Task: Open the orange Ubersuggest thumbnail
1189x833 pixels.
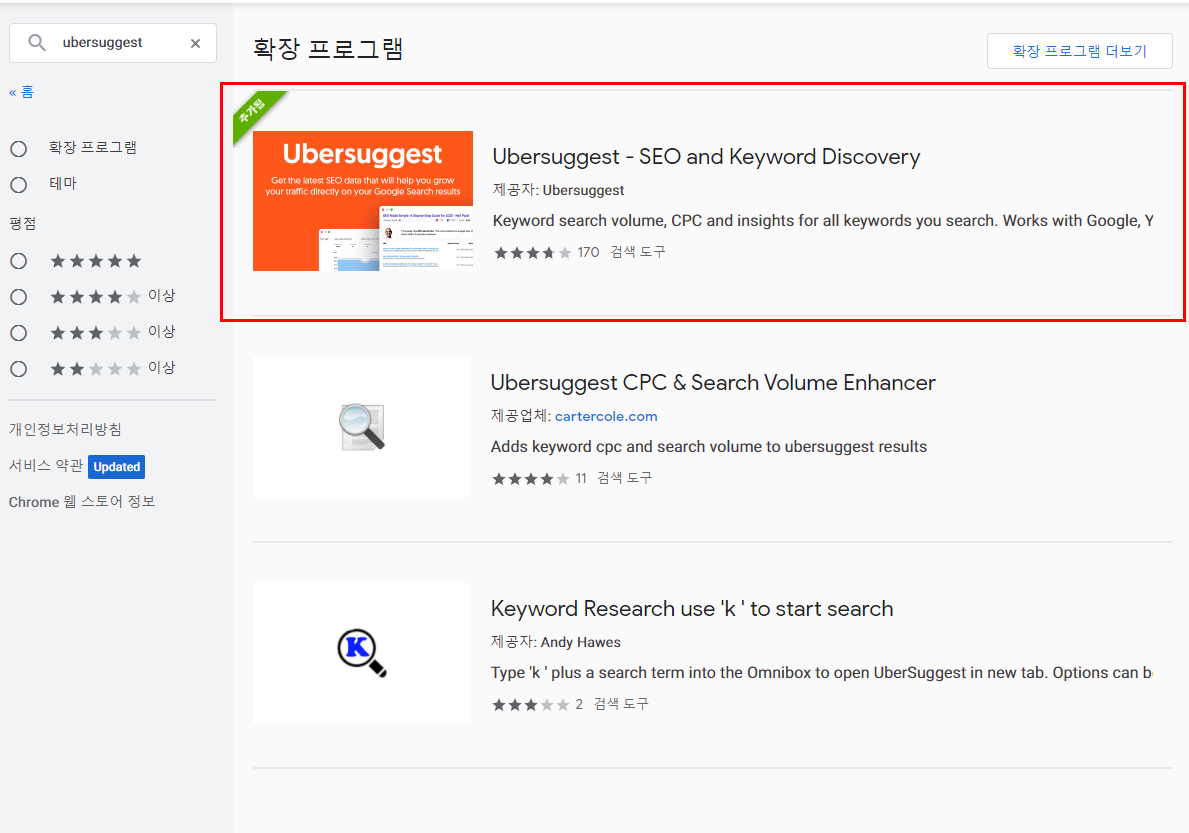Action: click(362, 201)
